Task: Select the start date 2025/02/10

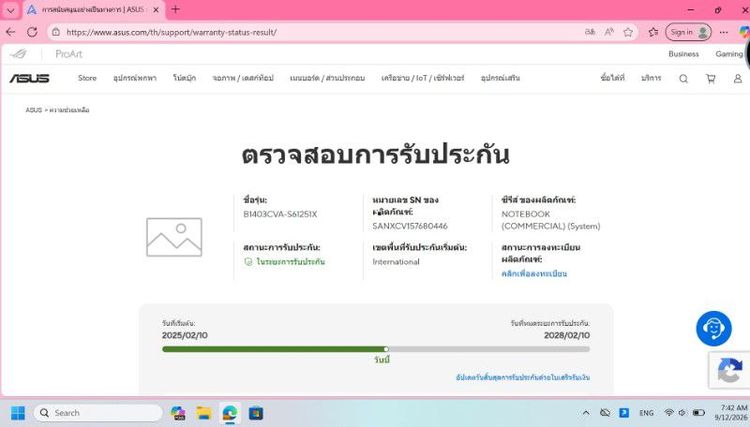Action: (185, 335)
